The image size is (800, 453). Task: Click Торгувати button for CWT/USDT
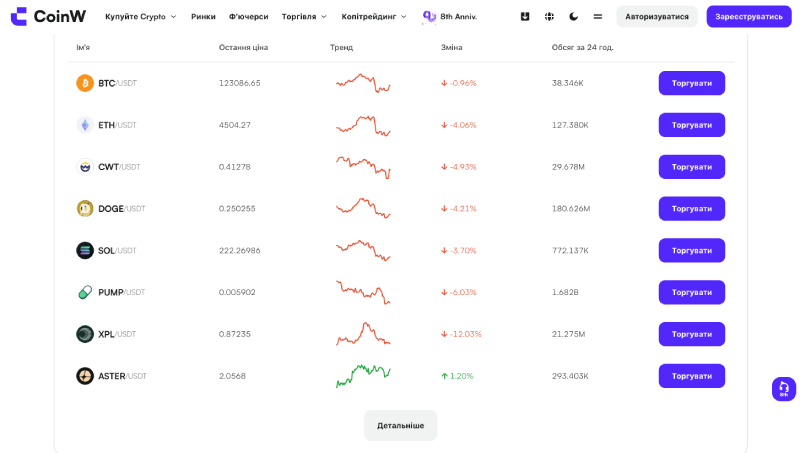click(x=691, y=167)
